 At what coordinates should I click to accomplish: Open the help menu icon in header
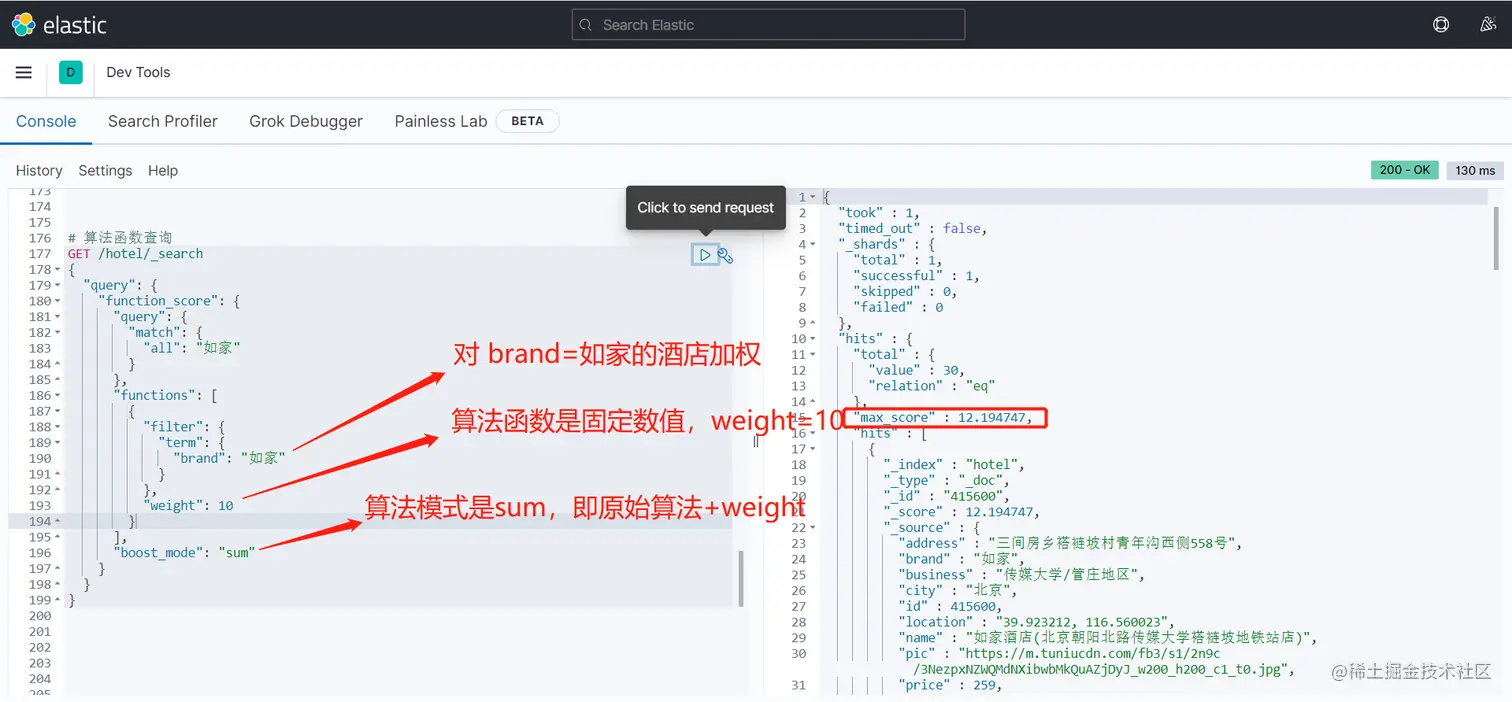pos(1441,25)
